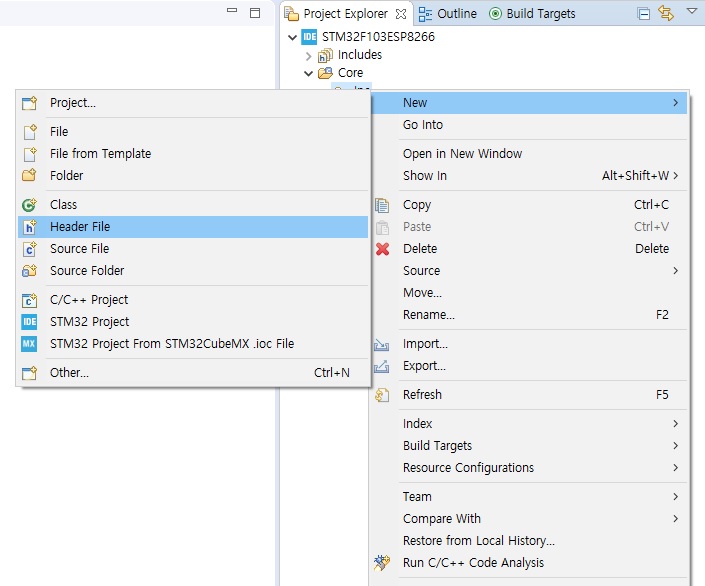Expand the New submenu arrow

tap(675, 103)
